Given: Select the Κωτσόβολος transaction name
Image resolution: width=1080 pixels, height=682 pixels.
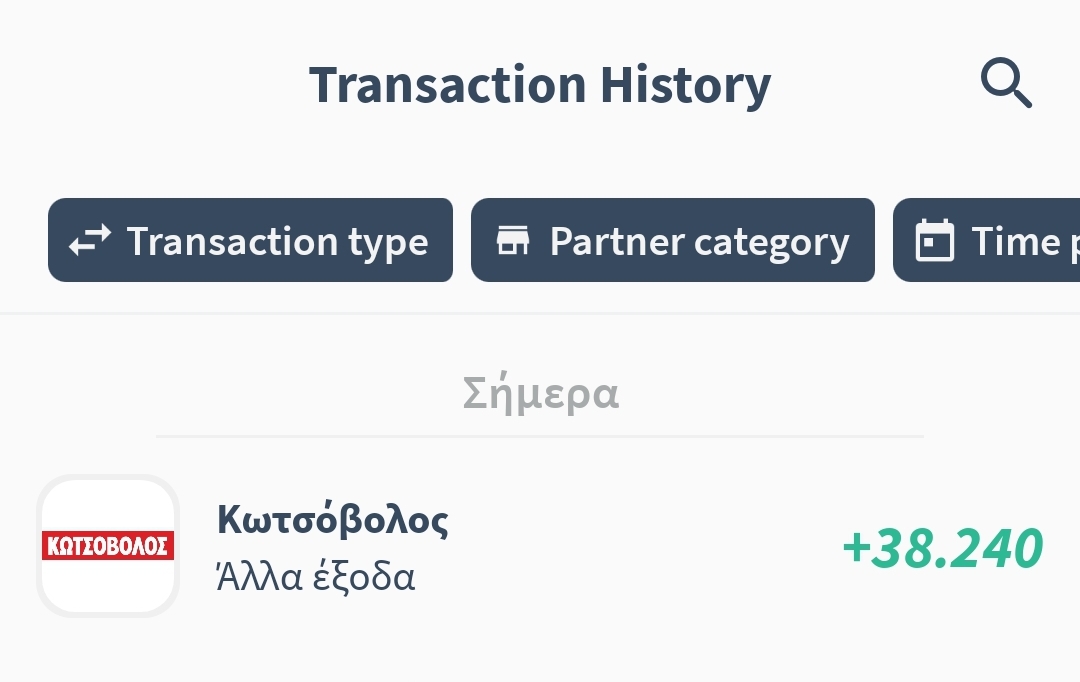Looking at the screenshot, I should (x=333, y=520).
